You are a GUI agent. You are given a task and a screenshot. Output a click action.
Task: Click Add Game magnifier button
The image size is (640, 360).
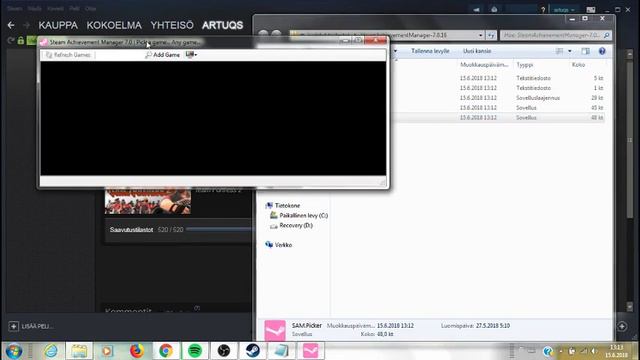click(x=162, y=55)
